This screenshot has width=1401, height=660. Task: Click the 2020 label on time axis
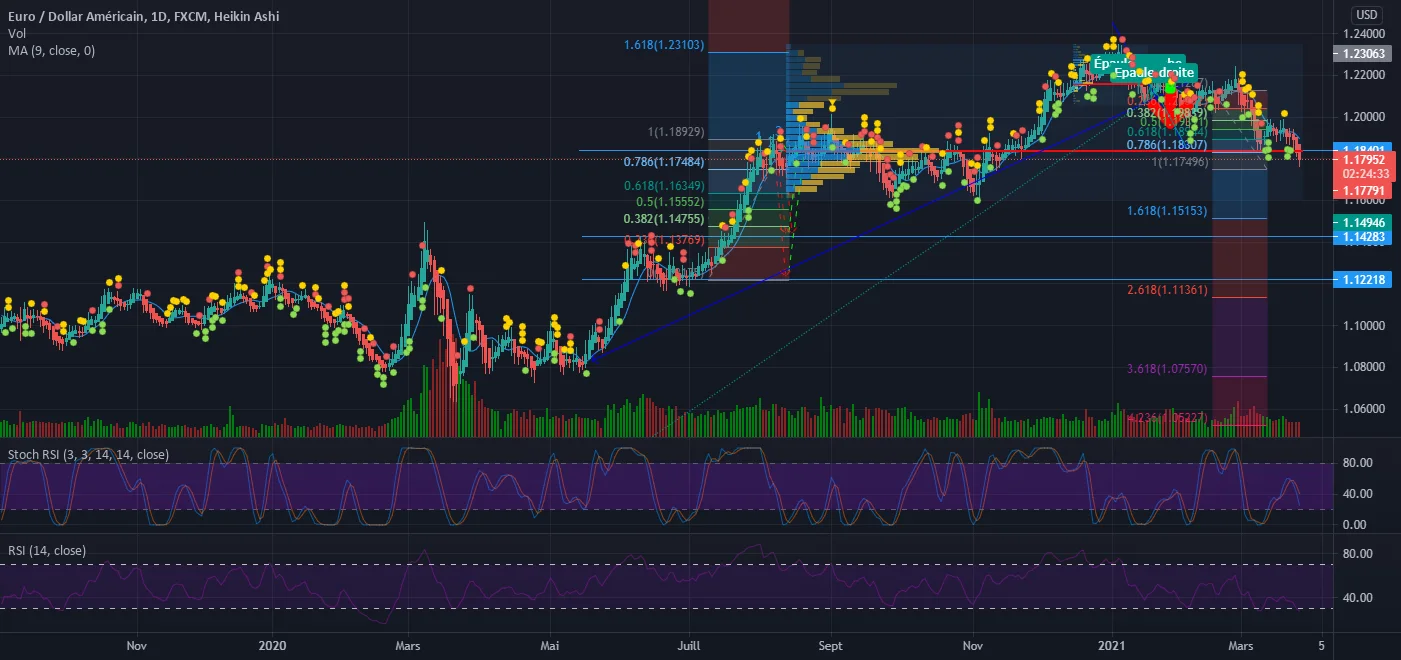[273, 646]
